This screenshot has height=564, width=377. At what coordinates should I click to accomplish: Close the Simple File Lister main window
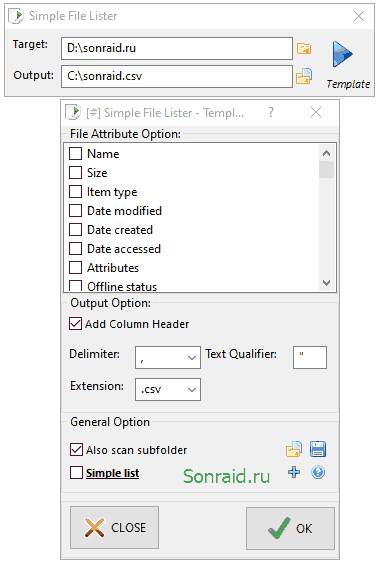pos(359,16)
